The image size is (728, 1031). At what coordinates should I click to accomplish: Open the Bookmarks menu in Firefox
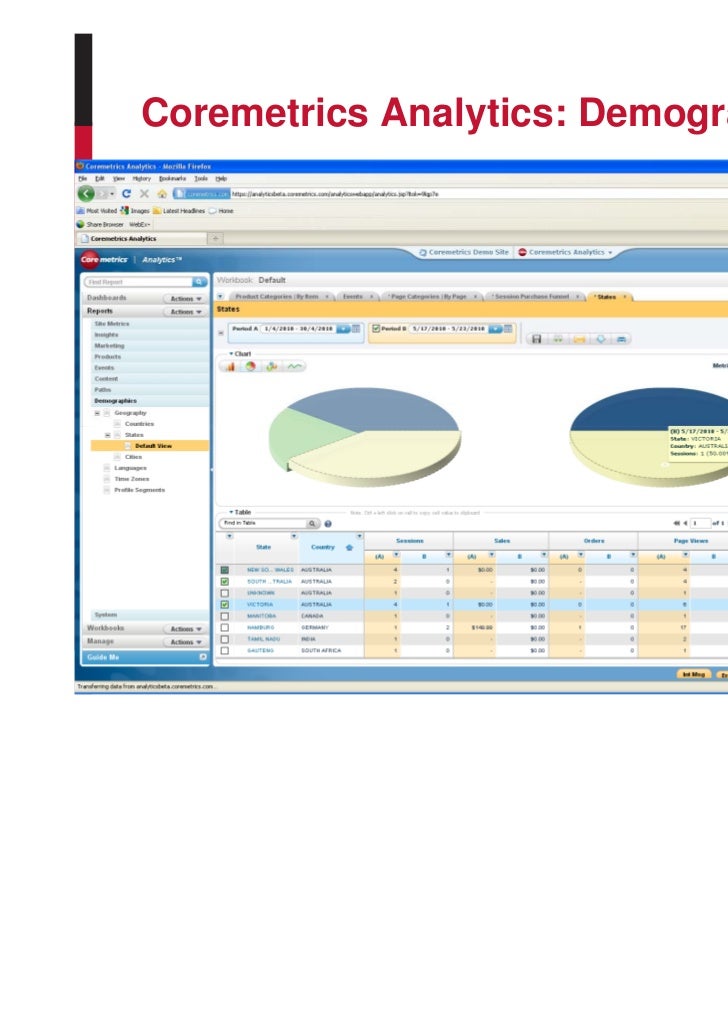point(172,179)
